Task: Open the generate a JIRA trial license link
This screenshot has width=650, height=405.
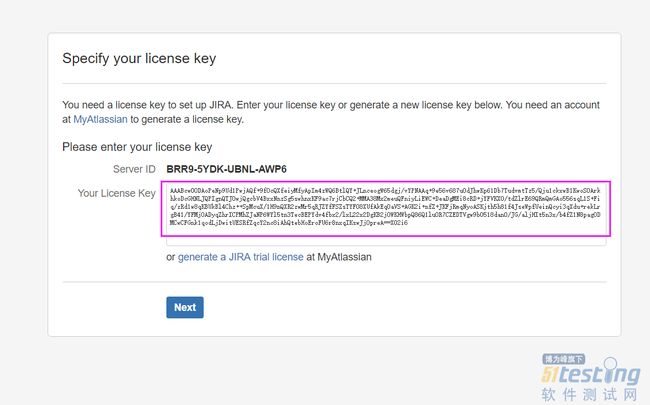Action: tap(240, 257)
